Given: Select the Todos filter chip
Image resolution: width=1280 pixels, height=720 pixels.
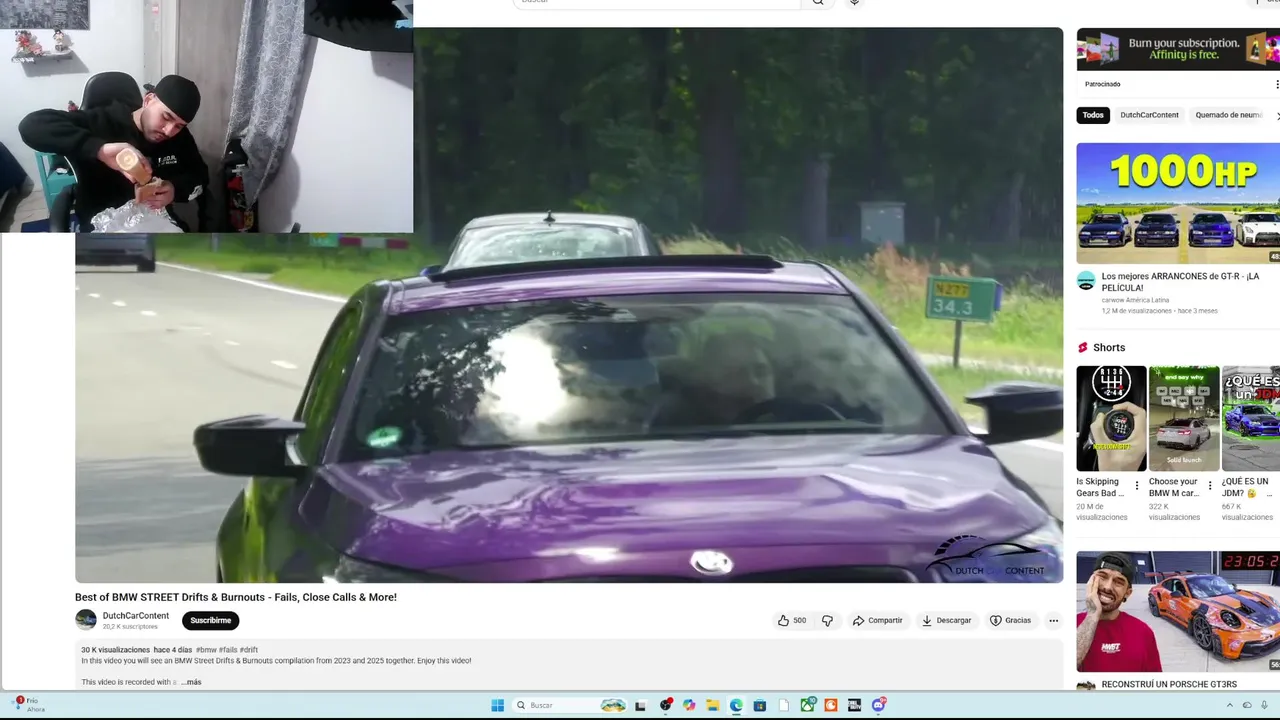Looking at the screenshot, I should pyautogui.click(x=1093, y=115).
